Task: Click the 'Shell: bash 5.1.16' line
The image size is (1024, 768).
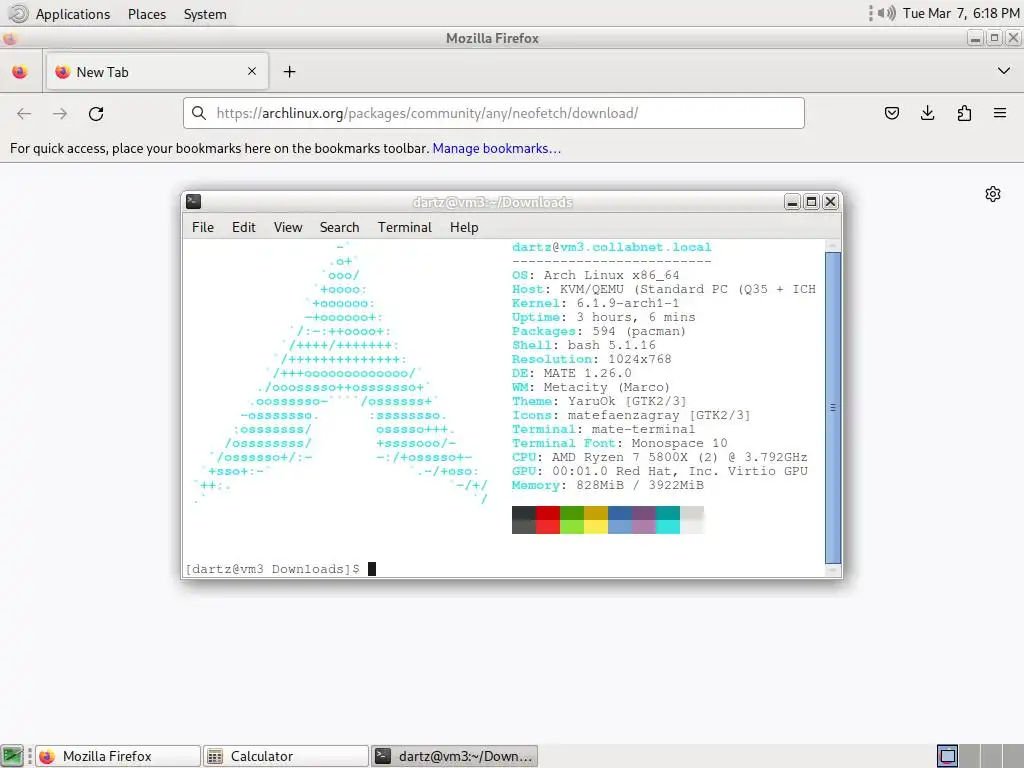Action: point(584,345)
